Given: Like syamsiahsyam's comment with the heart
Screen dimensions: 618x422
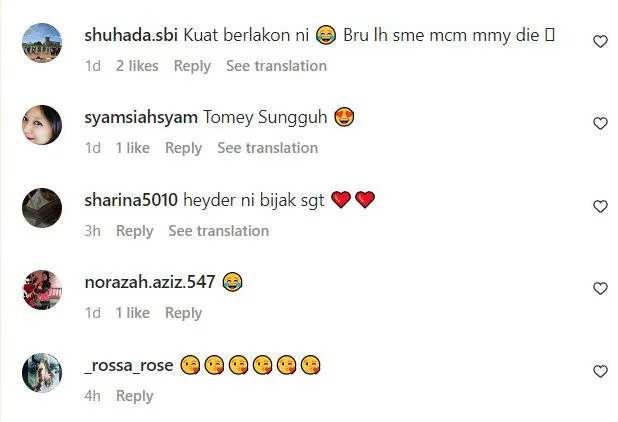Looking at the screenshot, I should point(600,124).
